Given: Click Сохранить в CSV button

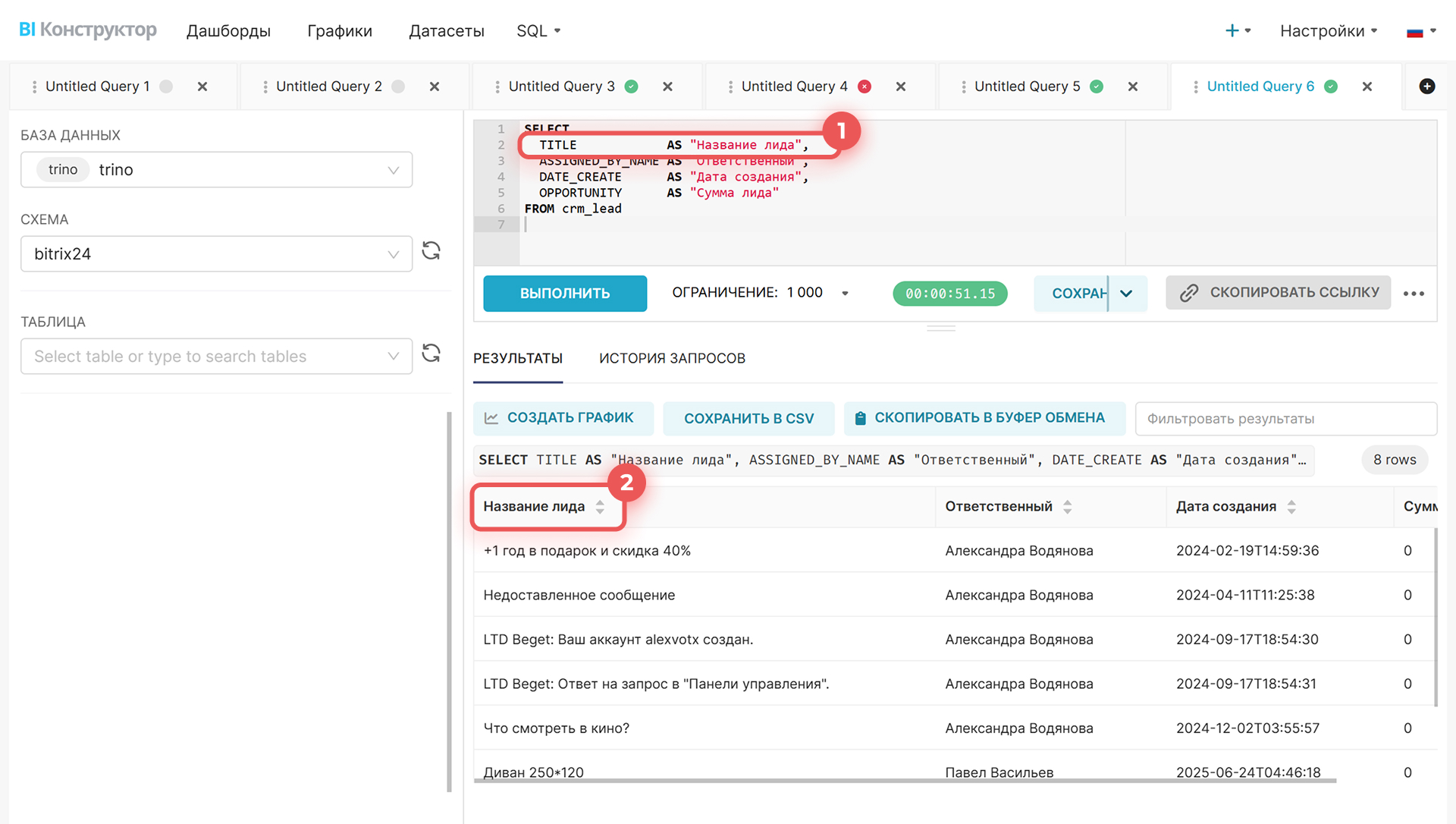Looking at the screenshot, I should pos(748,419).
